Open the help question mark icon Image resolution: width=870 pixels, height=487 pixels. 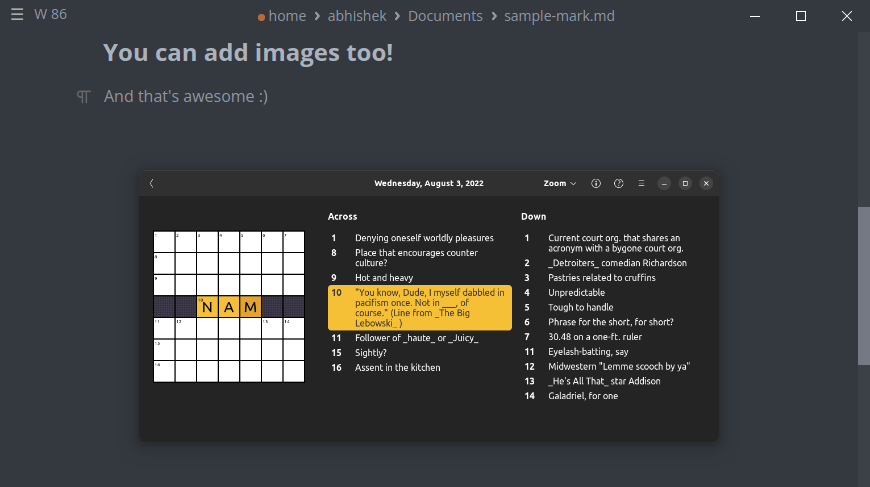tap(618, 183)
